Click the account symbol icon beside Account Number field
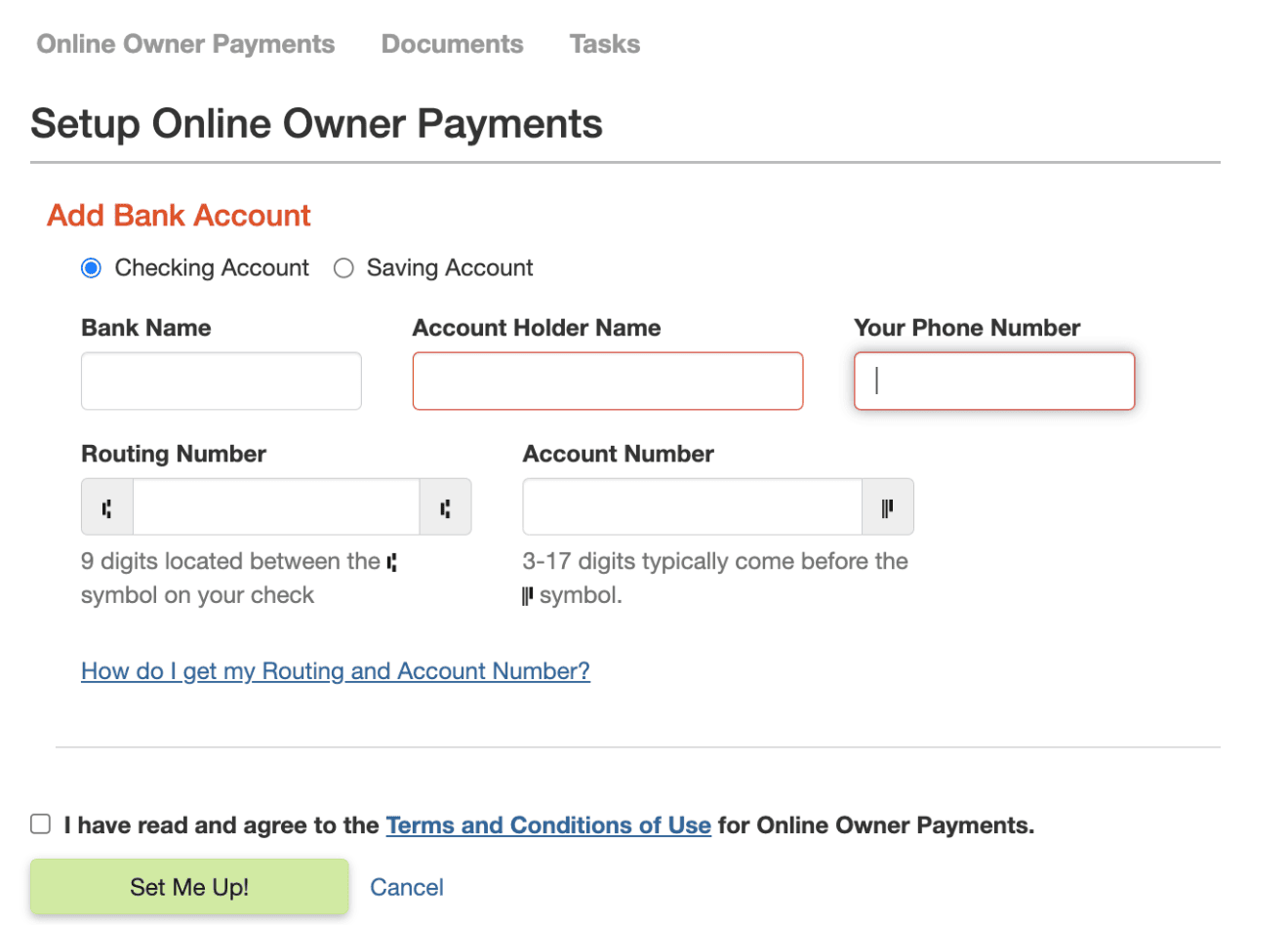Image resolution: width=1288 pixels, height=925 pixels. coord(887,507)
